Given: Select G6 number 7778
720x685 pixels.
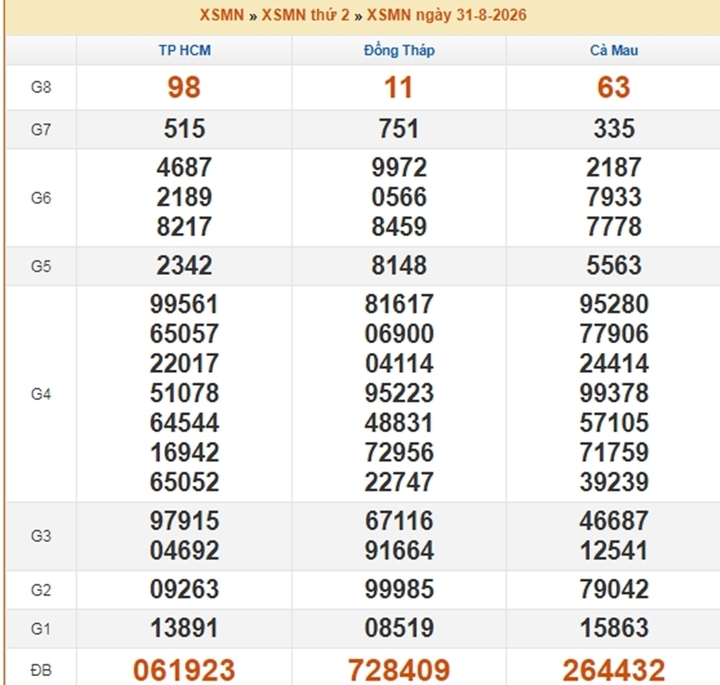Looking at the screenshot, I should click(x=614, y=227).
